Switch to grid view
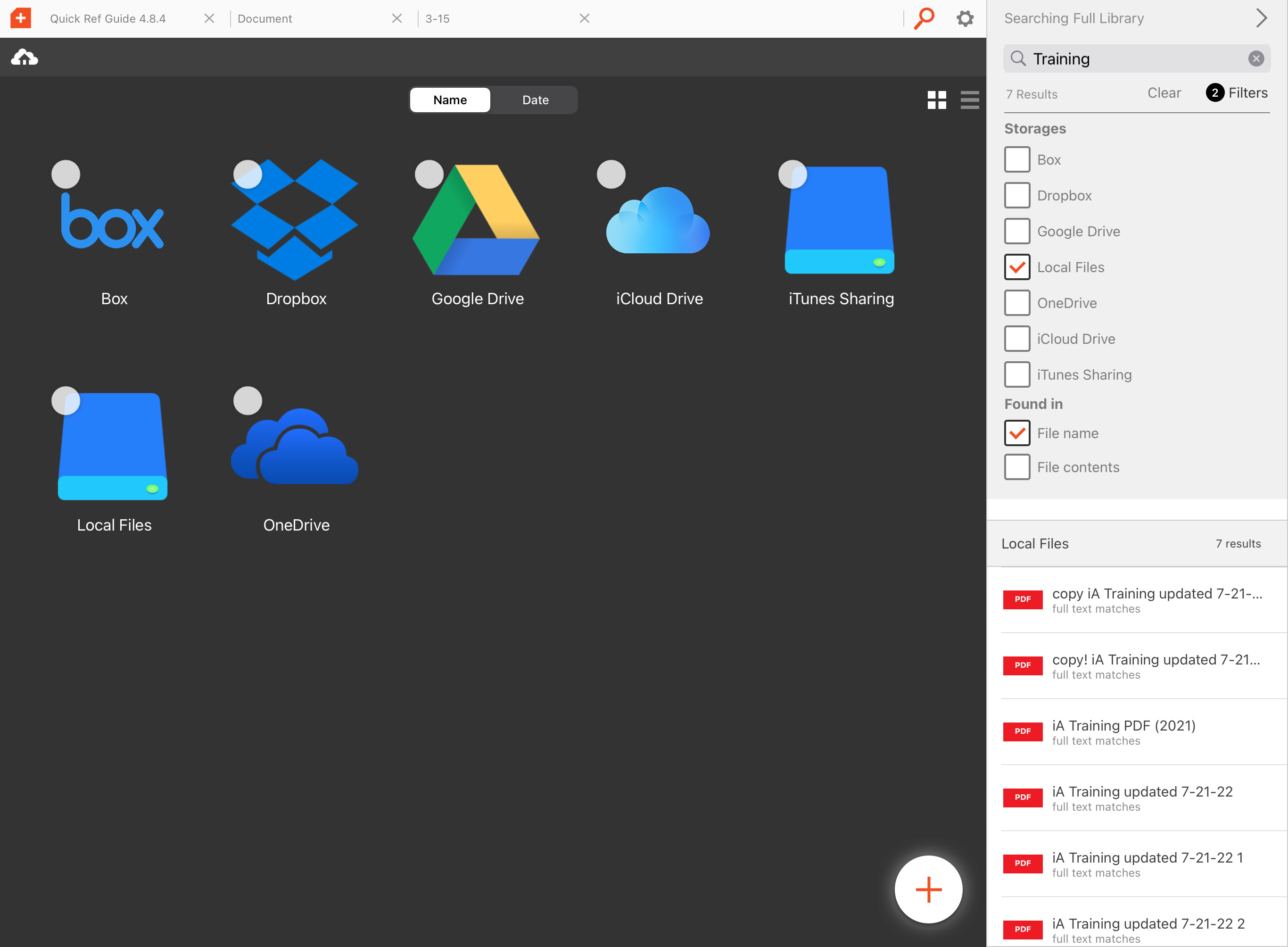The width and height of the screenshot is (1288, 947). tap(937, 100)
